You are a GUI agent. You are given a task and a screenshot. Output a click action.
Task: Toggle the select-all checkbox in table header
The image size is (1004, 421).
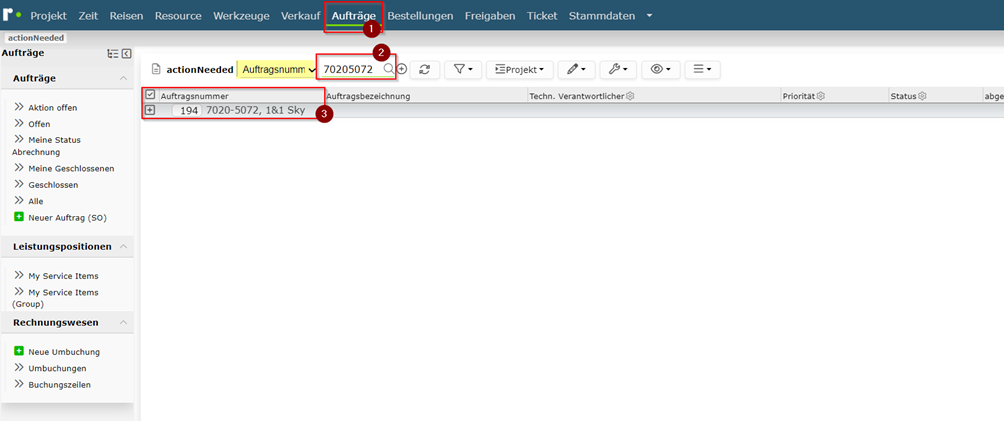point(150,95)
